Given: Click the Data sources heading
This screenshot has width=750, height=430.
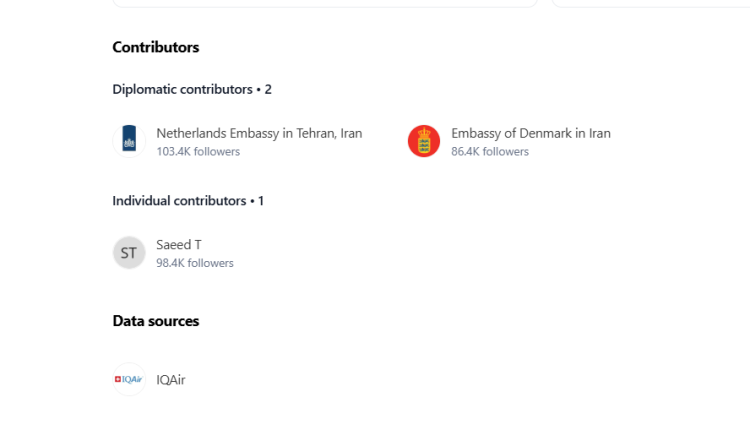Looking at the screenshot, I should click(x=155, y=321).
